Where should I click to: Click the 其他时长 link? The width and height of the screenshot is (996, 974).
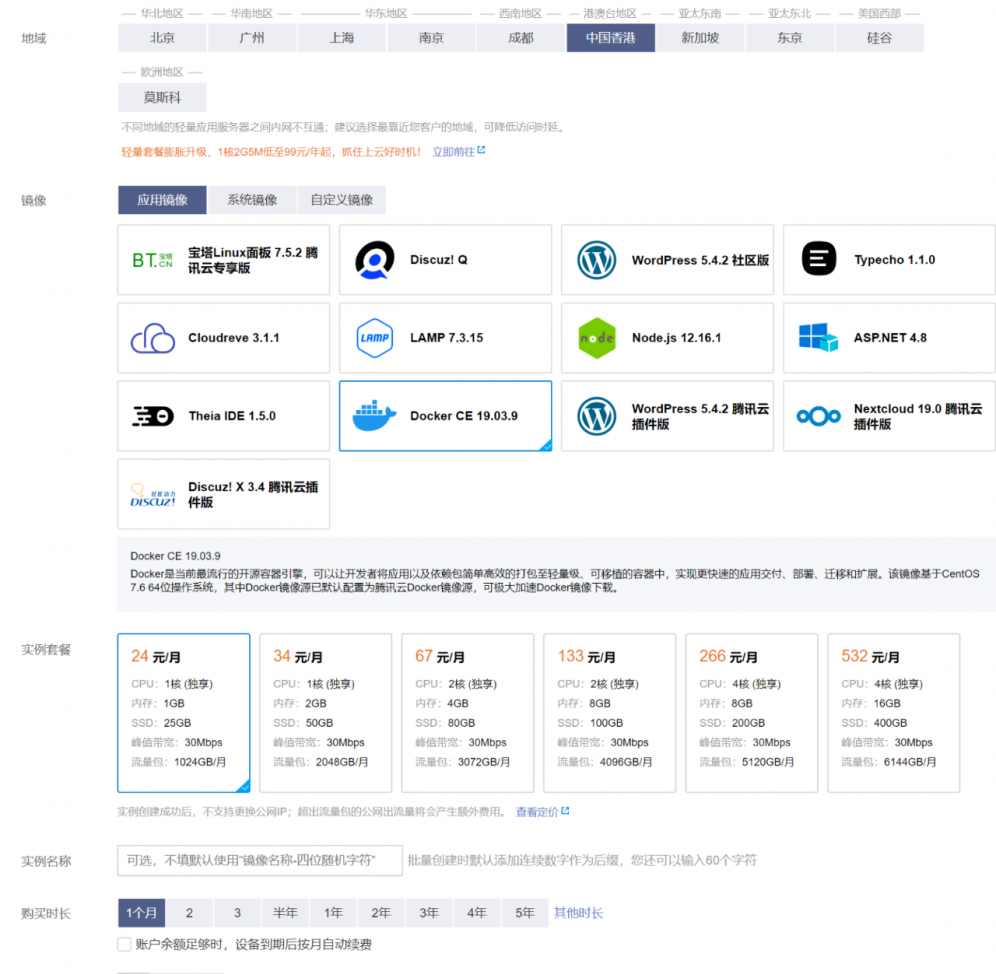578,913
